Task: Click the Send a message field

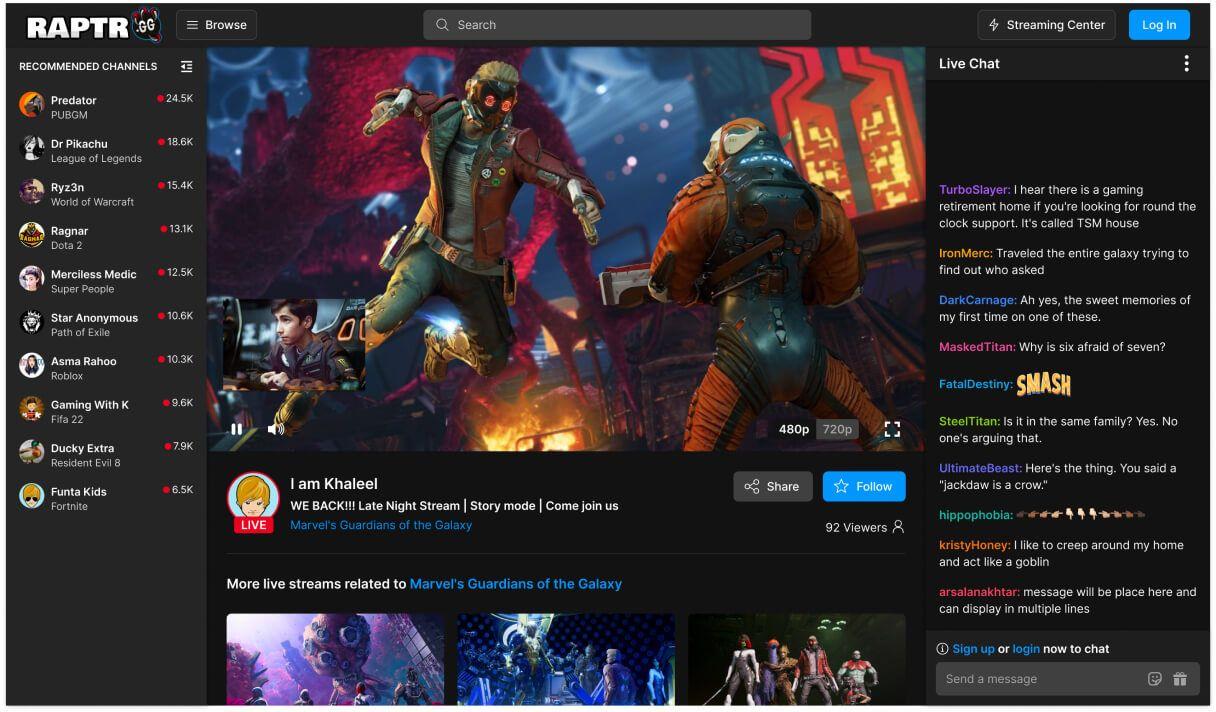Action: (1067, 679)
